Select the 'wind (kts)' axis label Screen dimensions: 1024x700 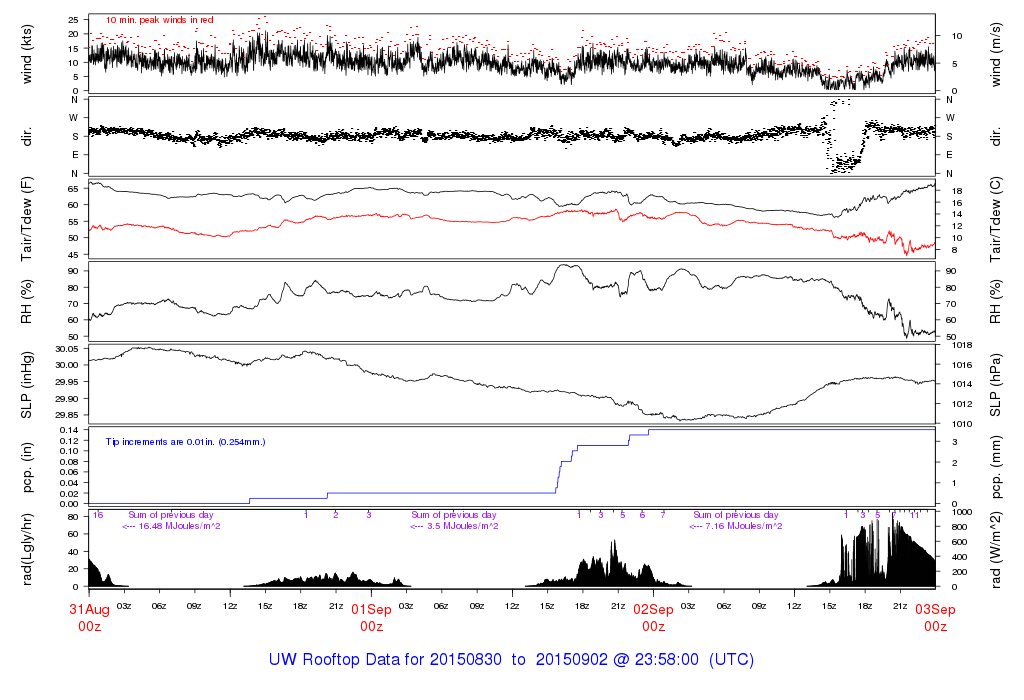coord(27,54)
